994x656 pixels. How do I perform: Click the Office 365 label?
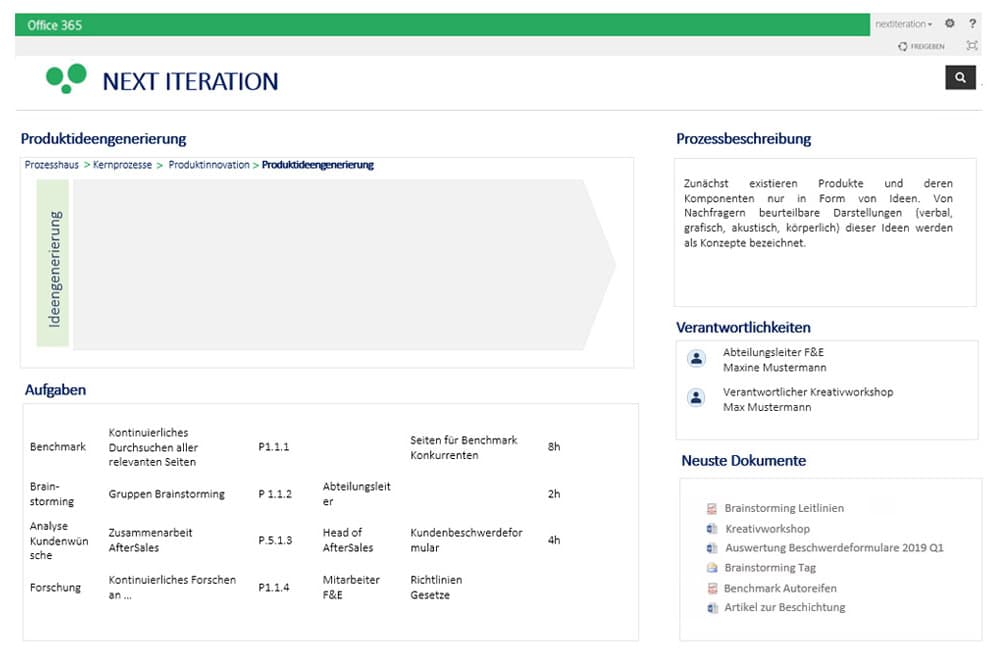point(55,25)
